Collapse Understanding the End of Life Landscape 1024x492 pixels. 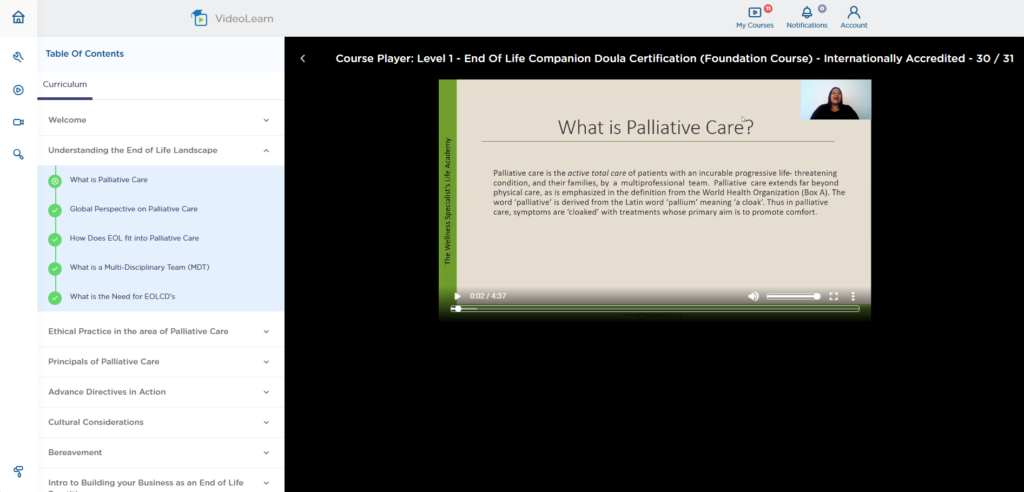[x=161, y=150]
